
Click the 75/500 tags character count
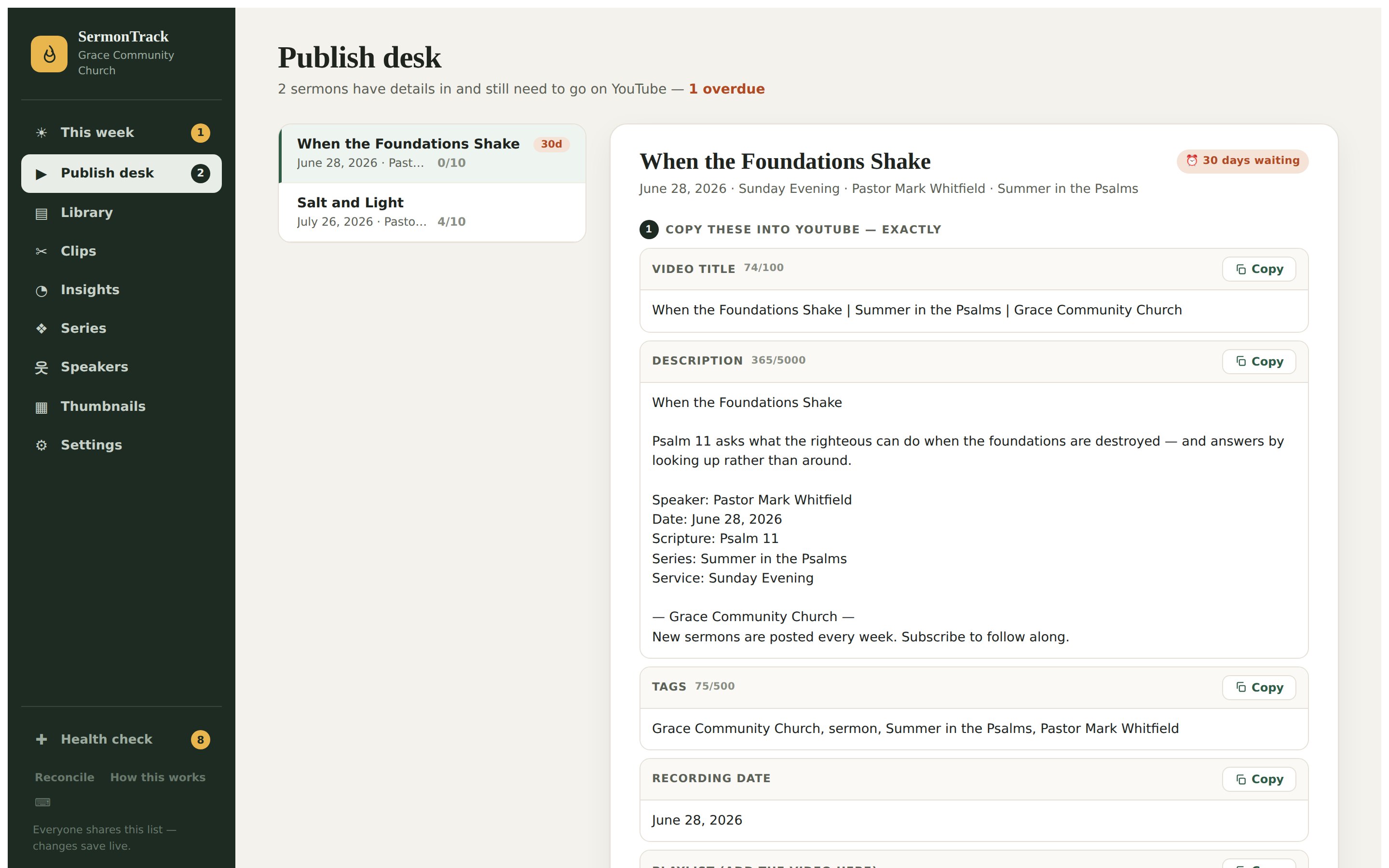[715, 687]
